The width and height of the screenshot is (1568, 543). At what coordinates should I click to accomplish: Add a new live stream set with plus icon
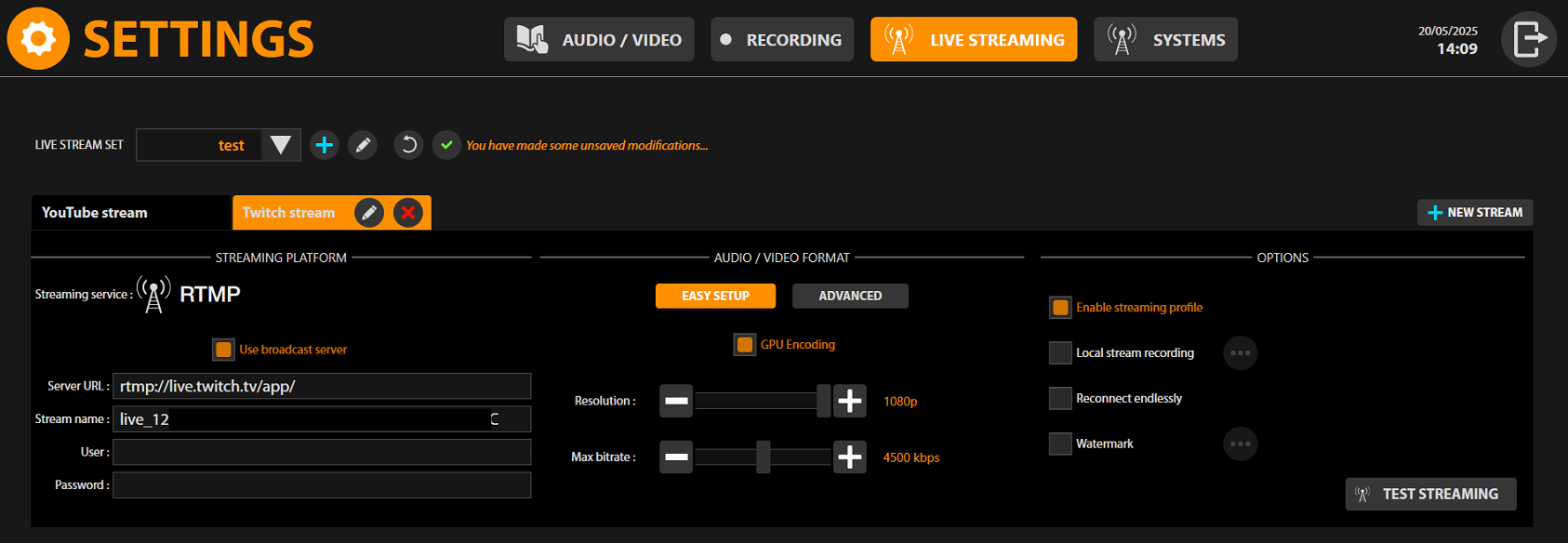[x=324, y=145]
